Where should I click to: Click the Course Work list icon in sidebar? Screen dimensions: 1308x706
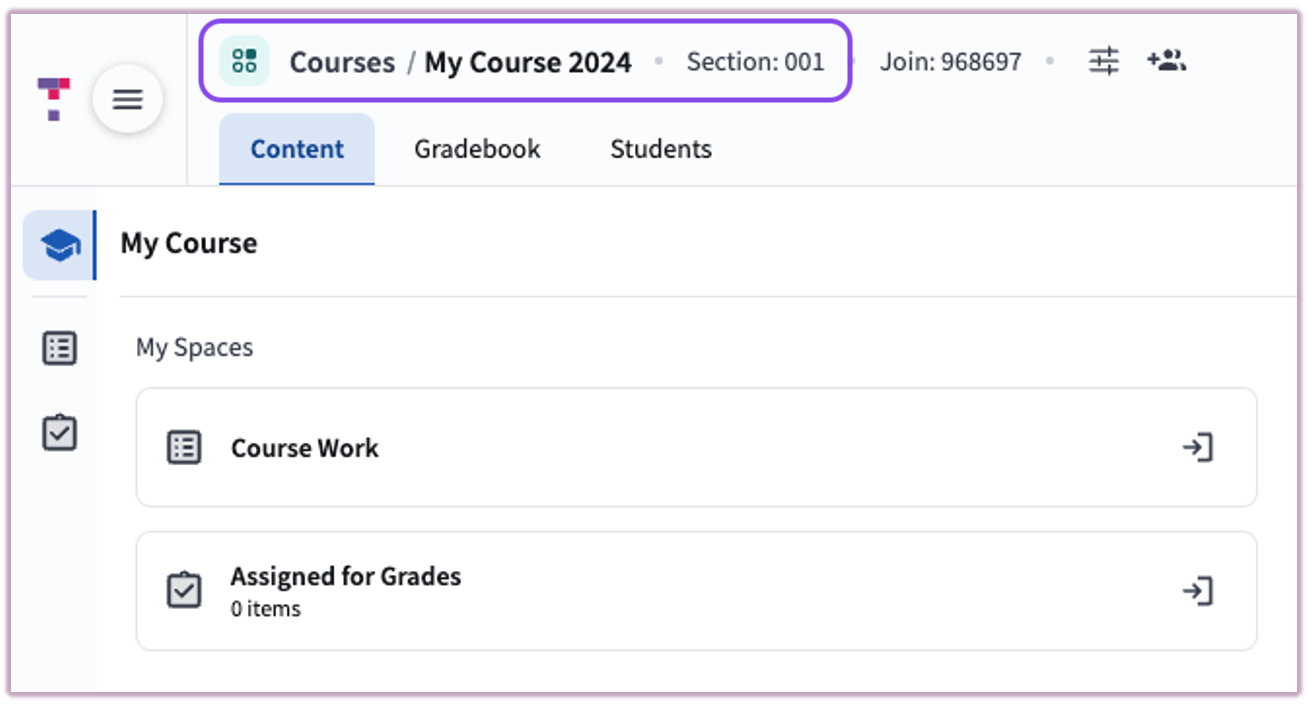click(x=58, y=348)
